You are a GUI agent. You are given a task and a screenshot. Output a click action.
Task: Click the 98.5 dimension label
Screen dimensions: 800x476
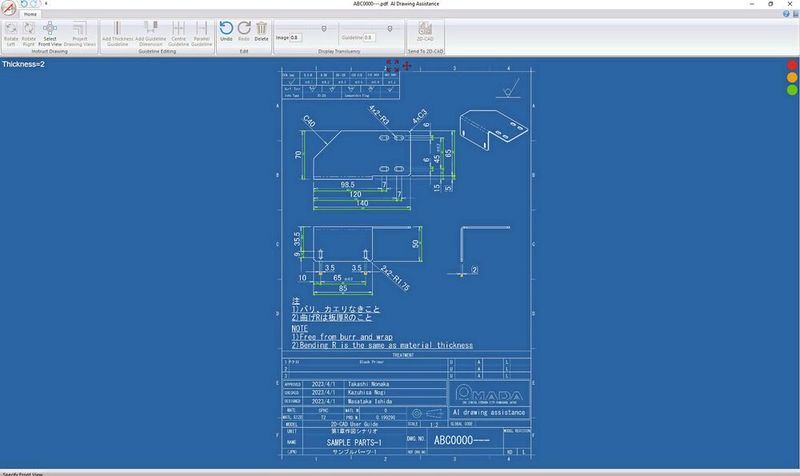coord(347,185)
